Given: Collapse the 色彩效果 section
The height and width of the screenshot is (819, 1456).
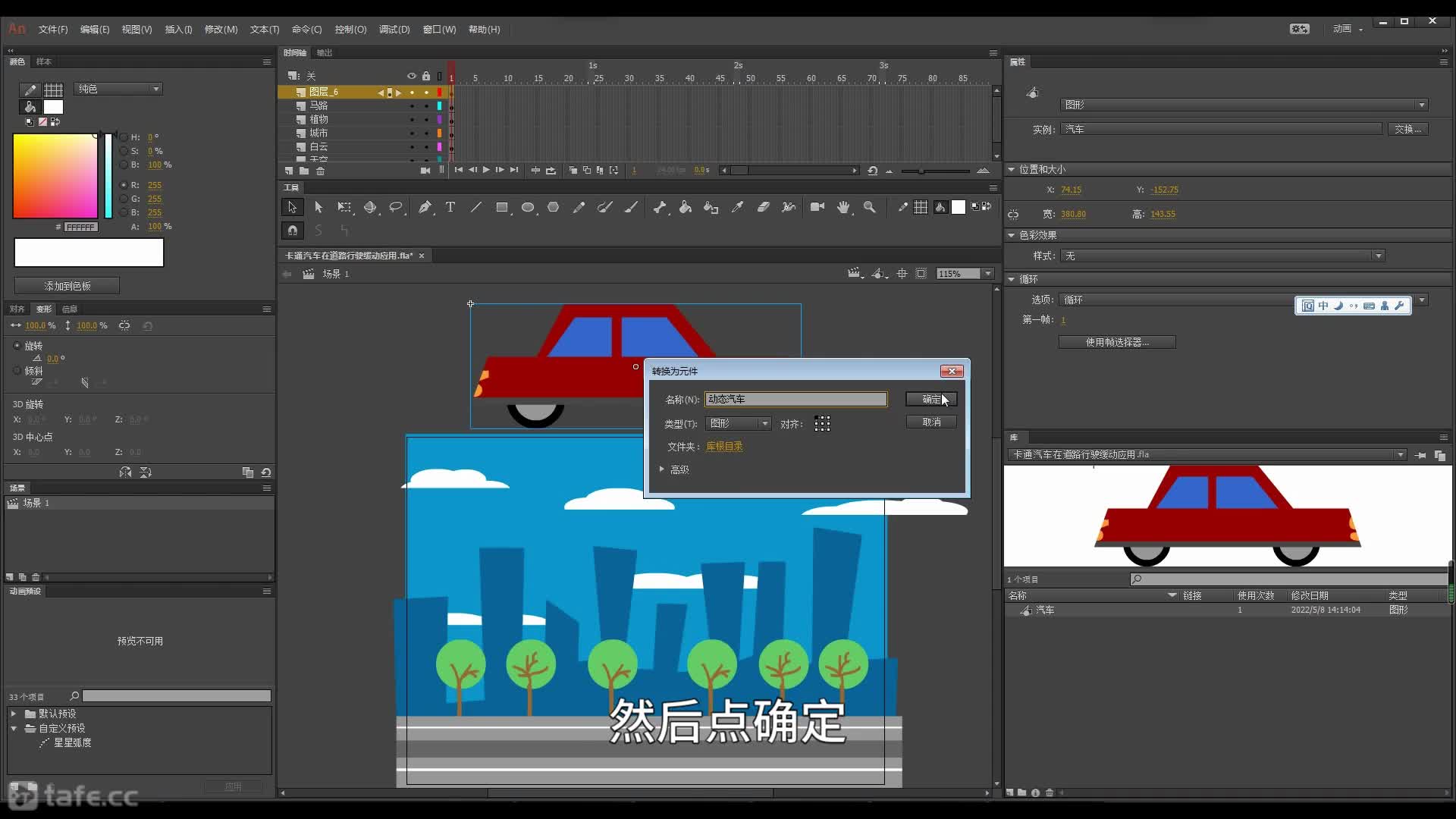Looking at the screenshot, I should pyautogui.click(x=1011, y=235).
